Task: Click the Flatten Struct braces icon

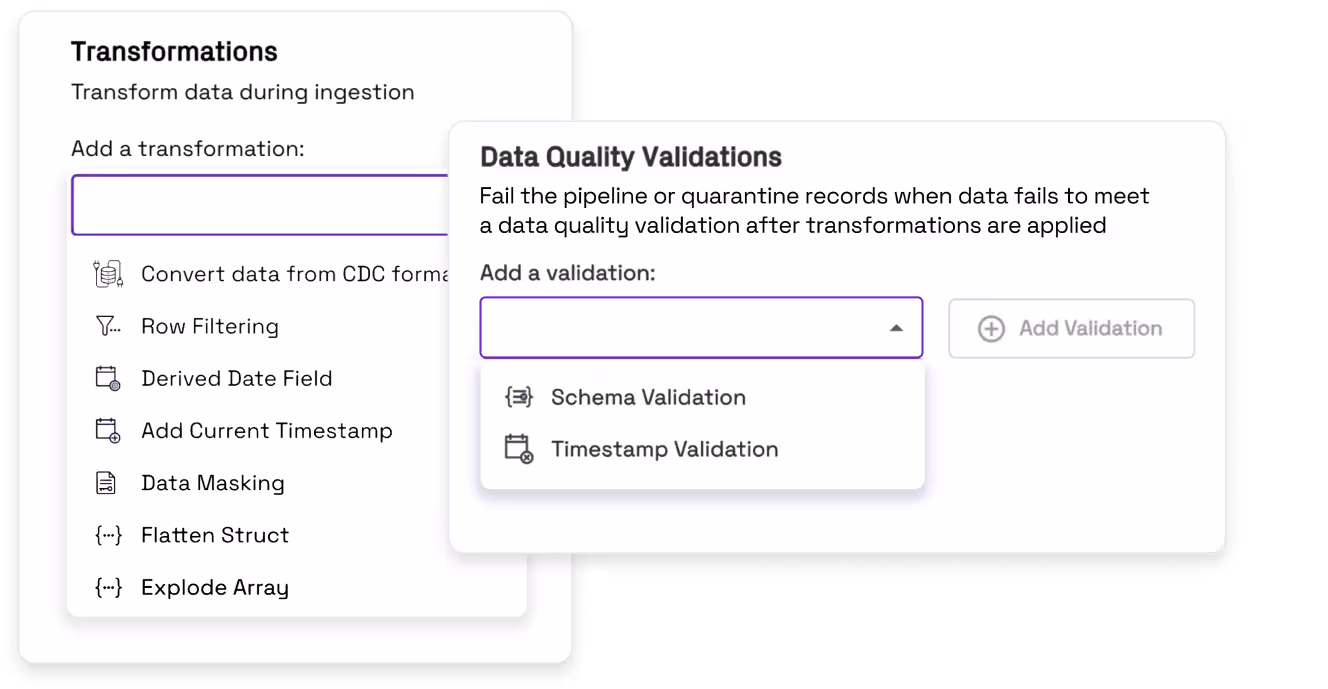Action: [108, 535]
